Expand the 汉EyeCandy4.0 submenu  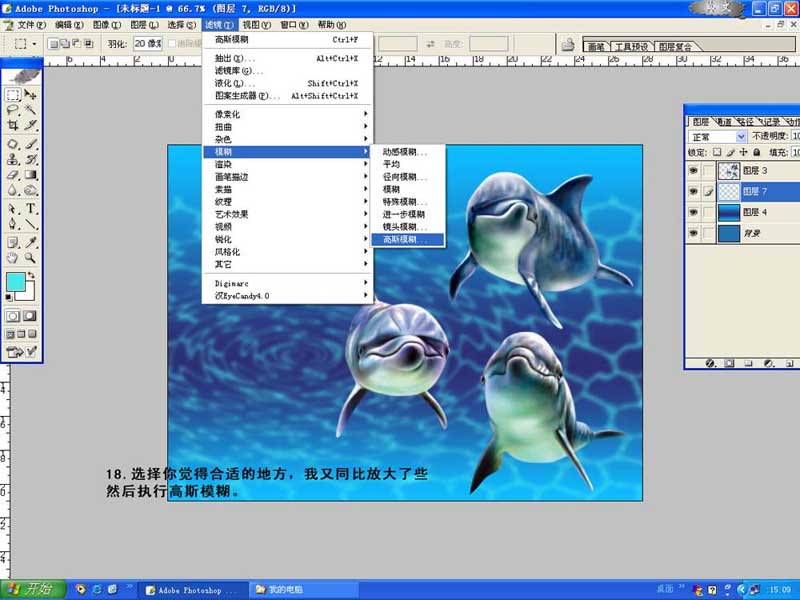click(288, 296)
